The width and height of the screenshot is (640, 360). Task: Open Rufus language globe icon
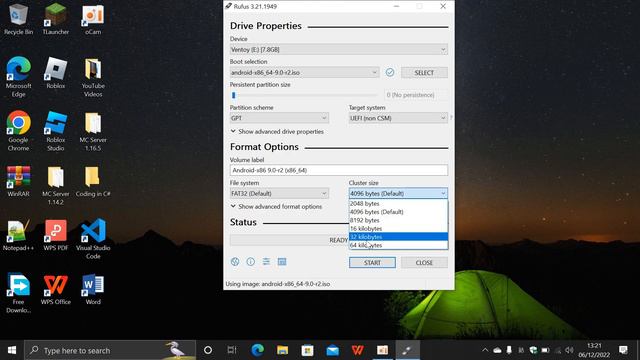pyautogui.click(x=235, y=262)
